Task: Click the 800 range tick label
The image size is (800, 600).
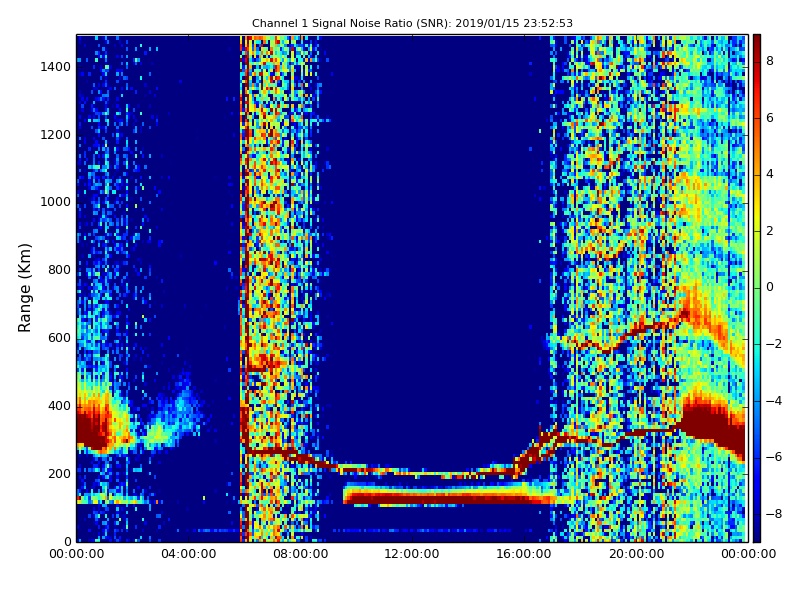Action: tap(59, 270)
